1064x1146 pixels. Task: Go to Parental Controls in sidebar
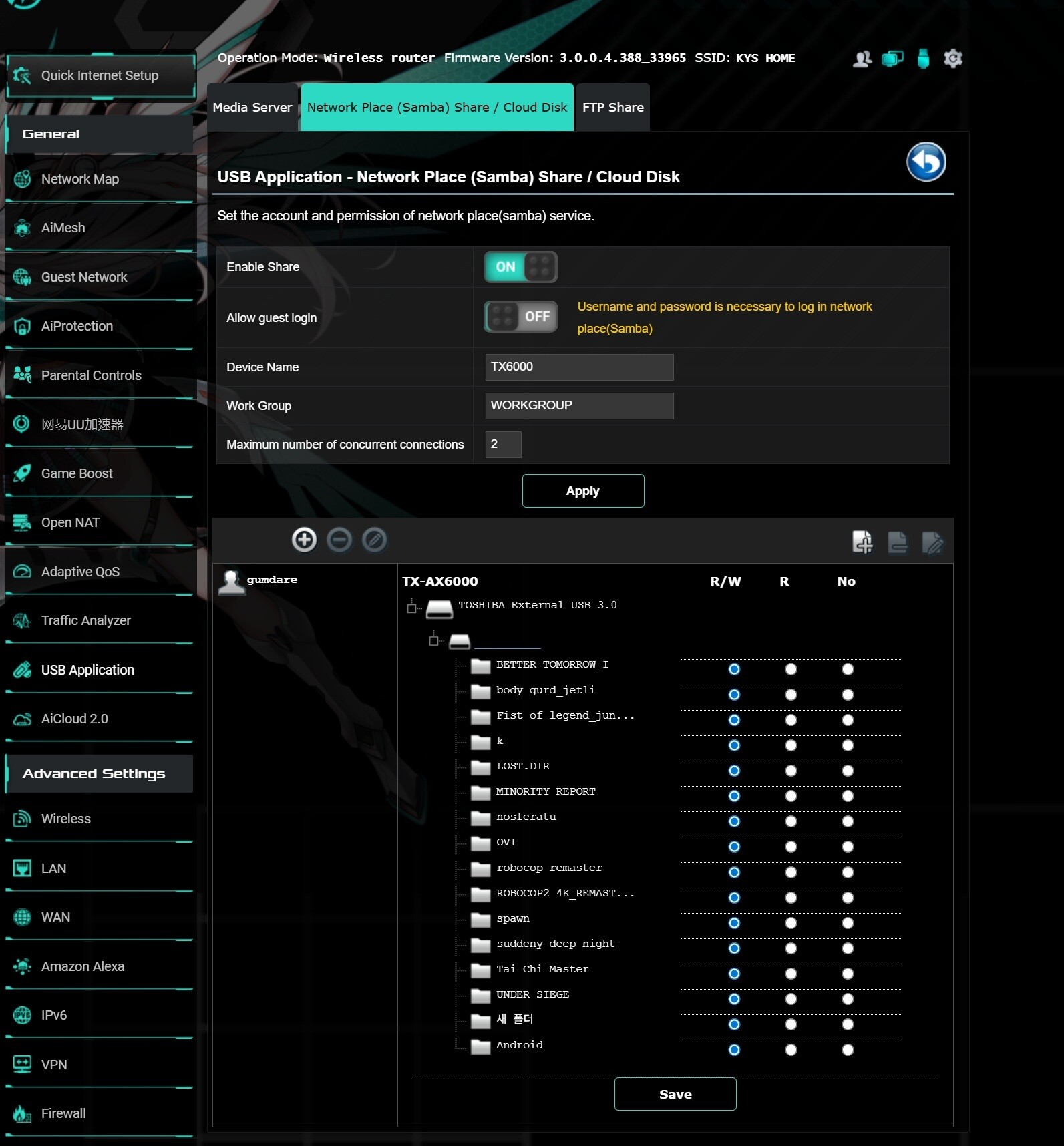click(99, 375)
